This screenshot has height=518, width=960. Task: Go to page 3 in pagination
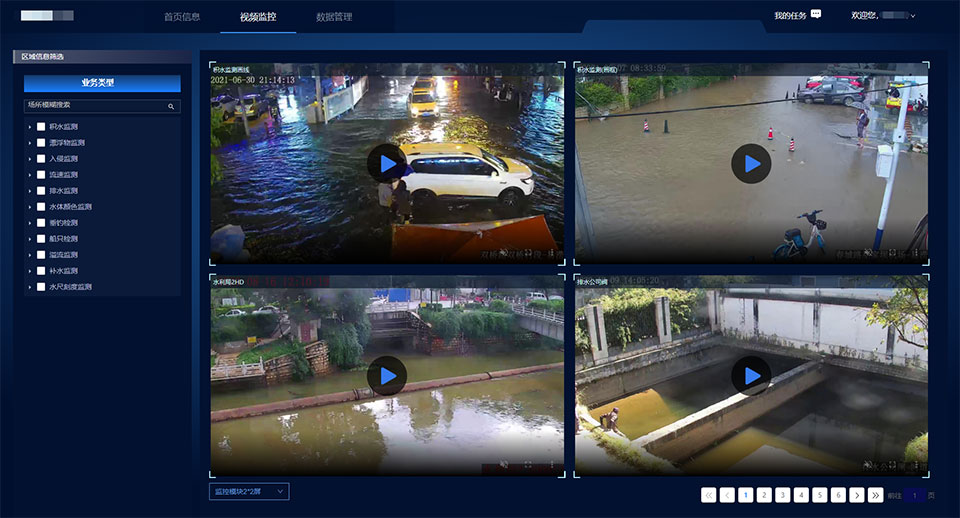pyautogui.click(x=782, y=494)
